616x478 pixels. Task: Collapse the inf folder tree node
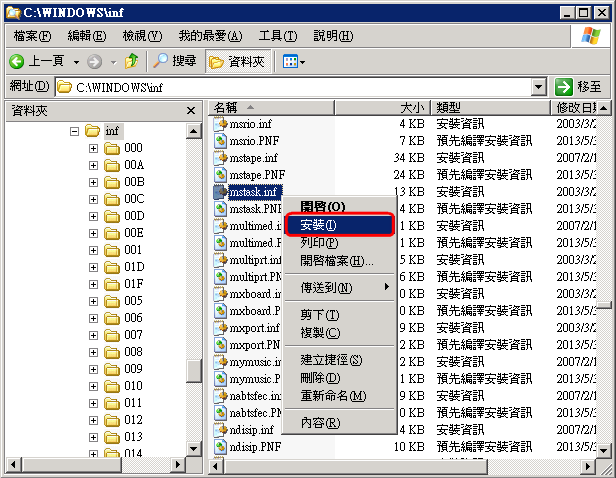tap(74, 131)
